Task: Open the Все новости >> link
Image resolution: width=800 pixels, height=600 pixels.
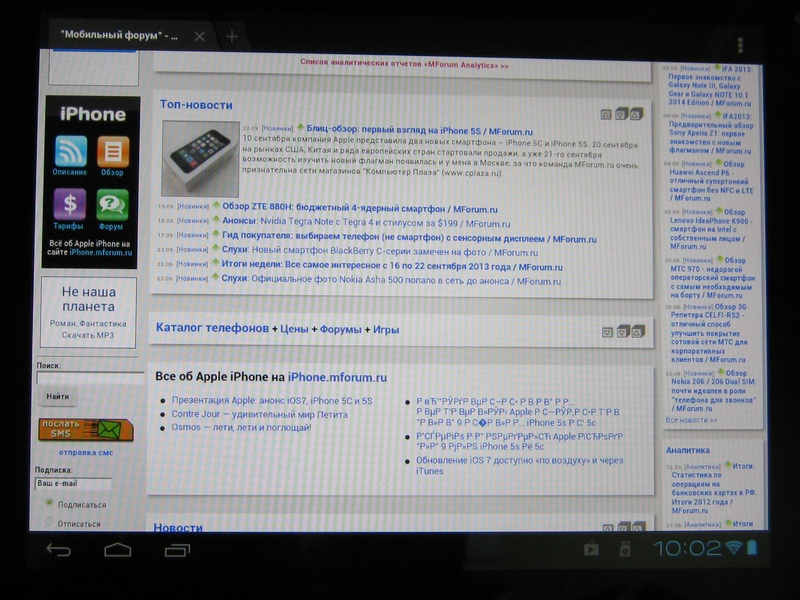Action: [691, 420]
